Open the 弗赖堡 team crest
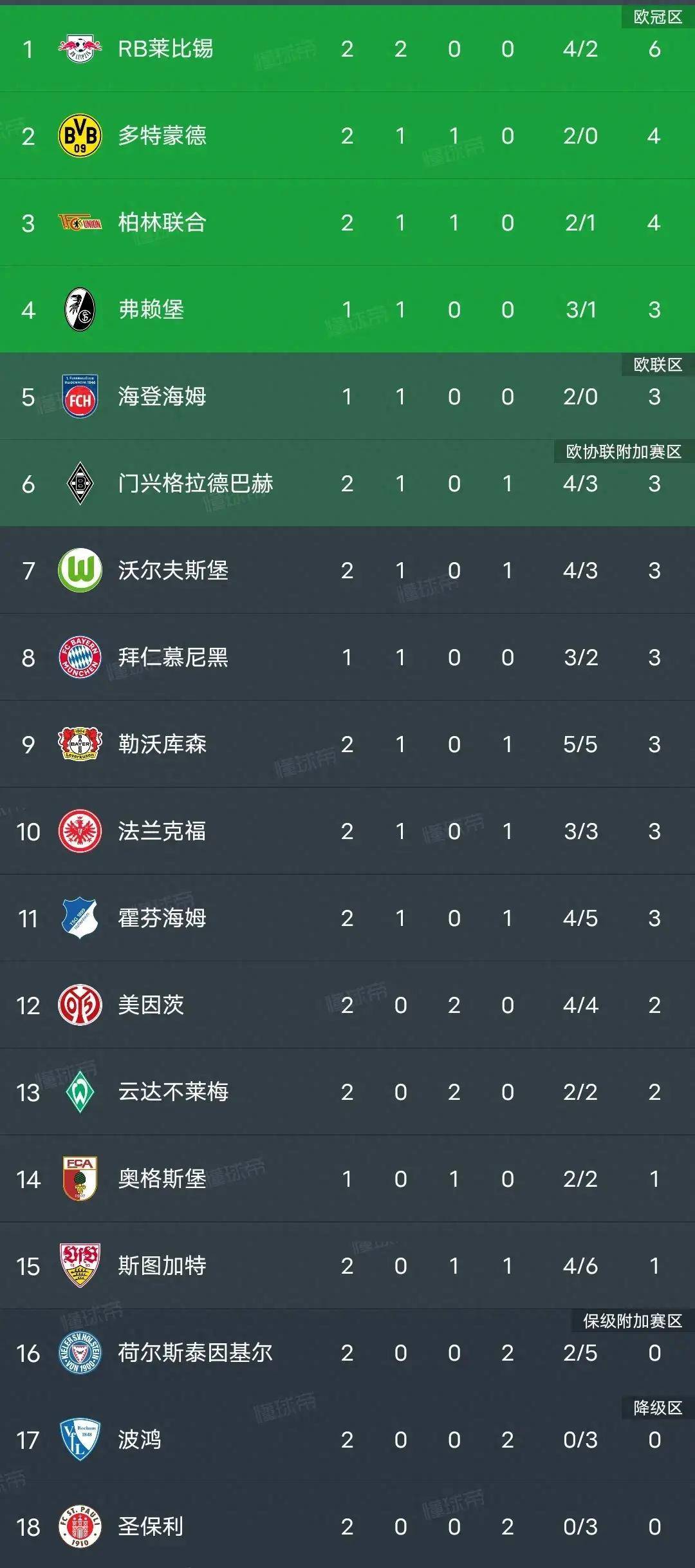This screenshot has width=695, height=1568. 80,310
